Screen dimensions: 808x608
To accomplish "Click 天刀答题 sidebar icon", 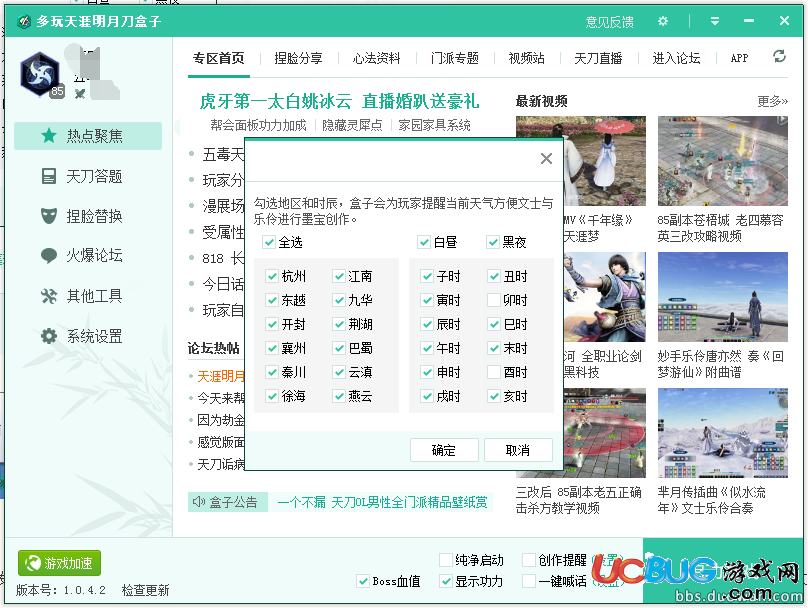I will click(x=49, y=176).
